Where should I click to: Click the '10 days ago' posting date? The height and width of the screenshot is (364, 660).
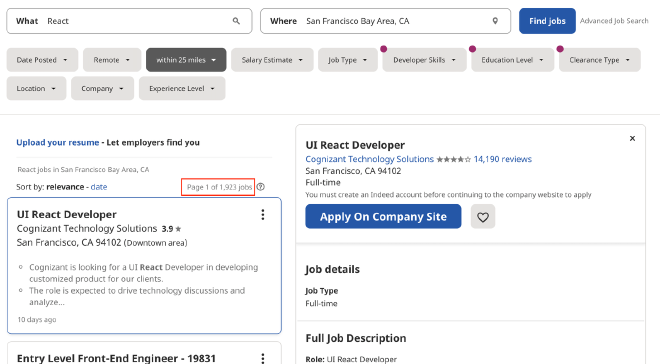pyautogui.click(x=37, y=319)
